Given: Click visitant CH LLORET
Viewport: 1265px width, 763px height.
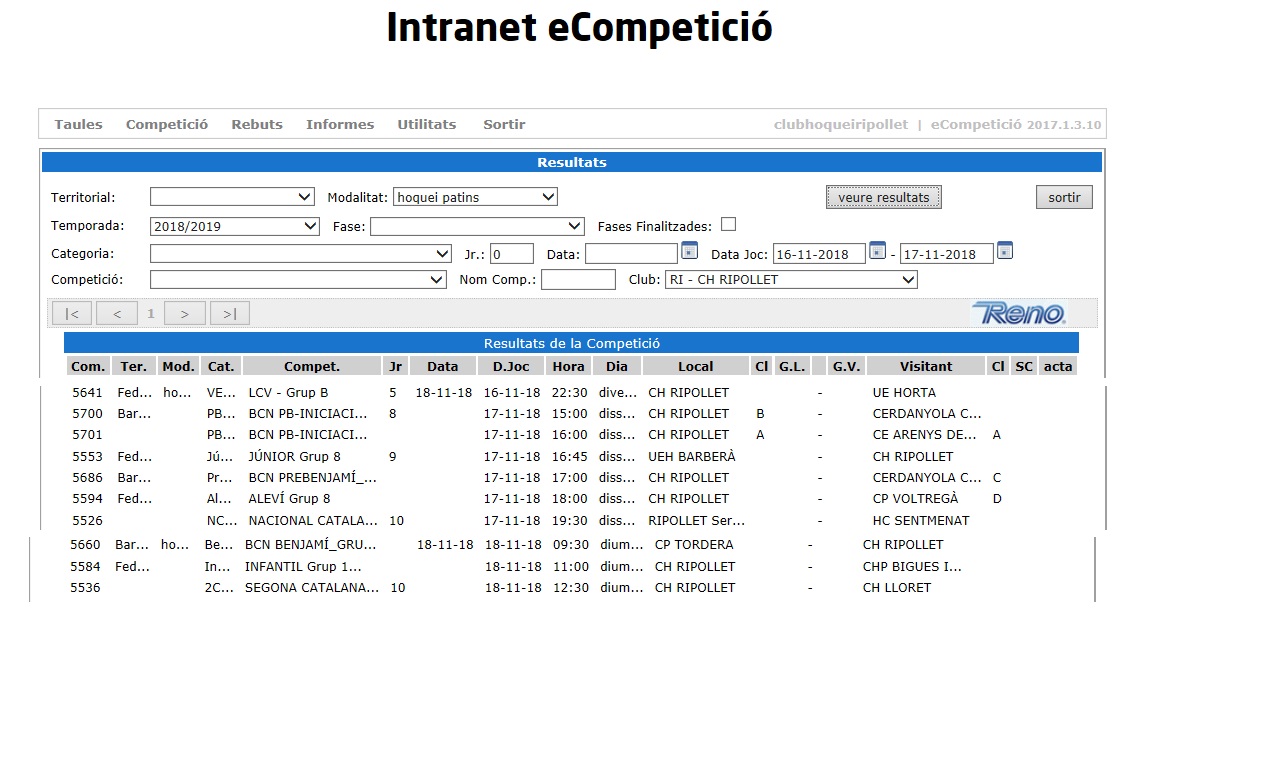Looking at the screenshot, I should point(897,587).
